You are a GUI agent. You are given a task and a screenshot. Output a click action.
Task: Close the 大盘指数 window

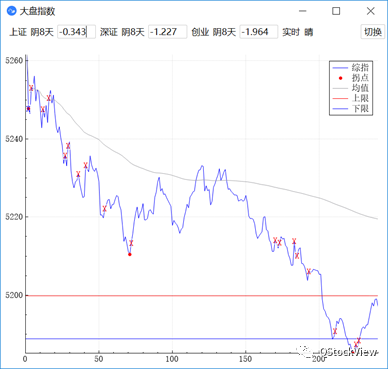[370, 11]
